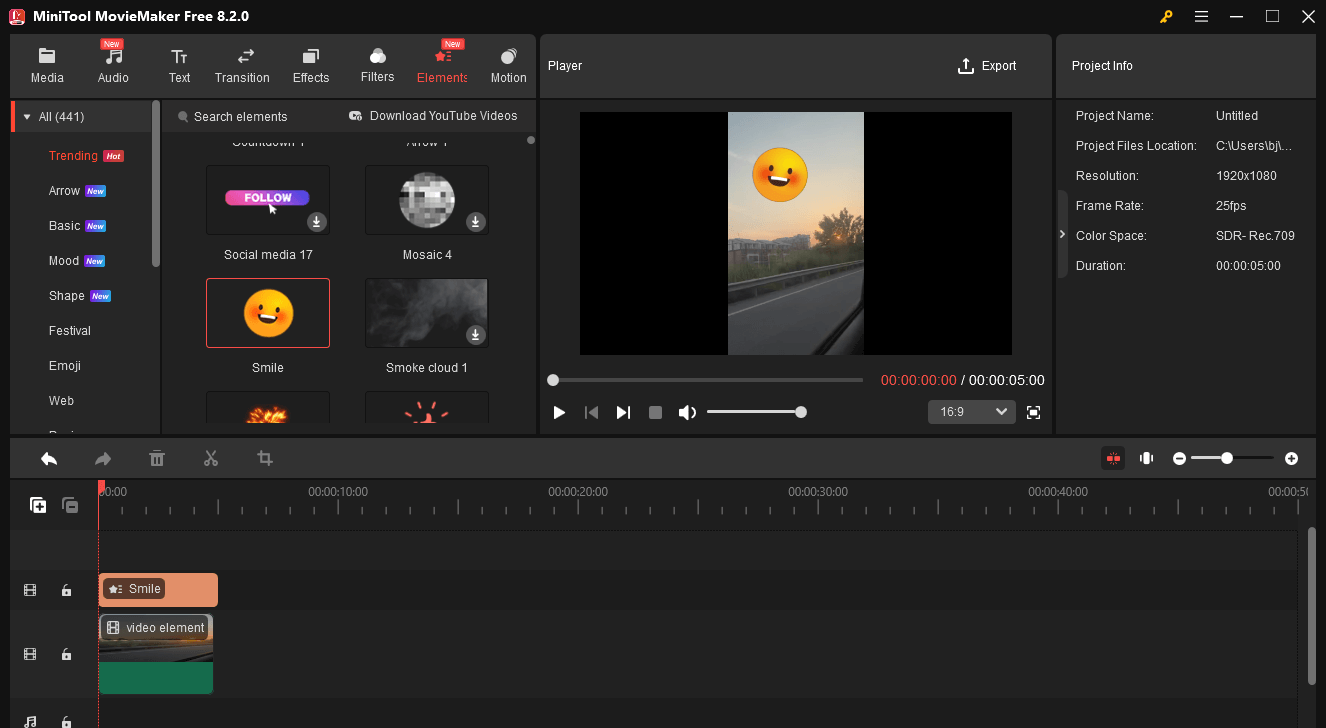
Task: Select the Mosaic 4 thumbnail
Action: tap(427, 200)
